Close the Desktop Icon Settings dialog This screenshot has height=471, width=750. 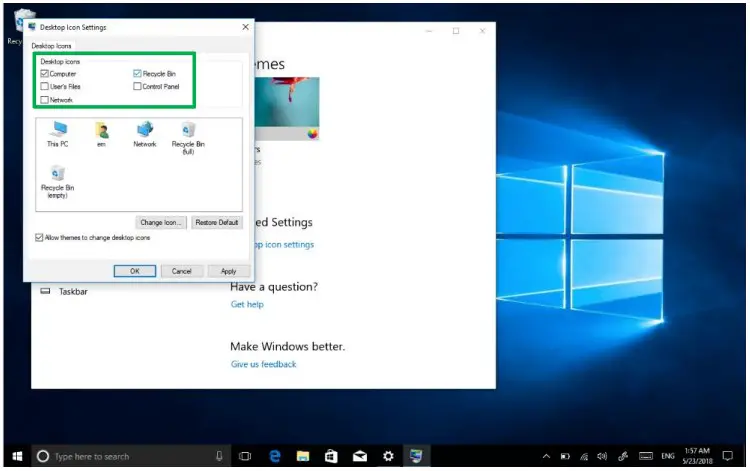tap(245, 27)
